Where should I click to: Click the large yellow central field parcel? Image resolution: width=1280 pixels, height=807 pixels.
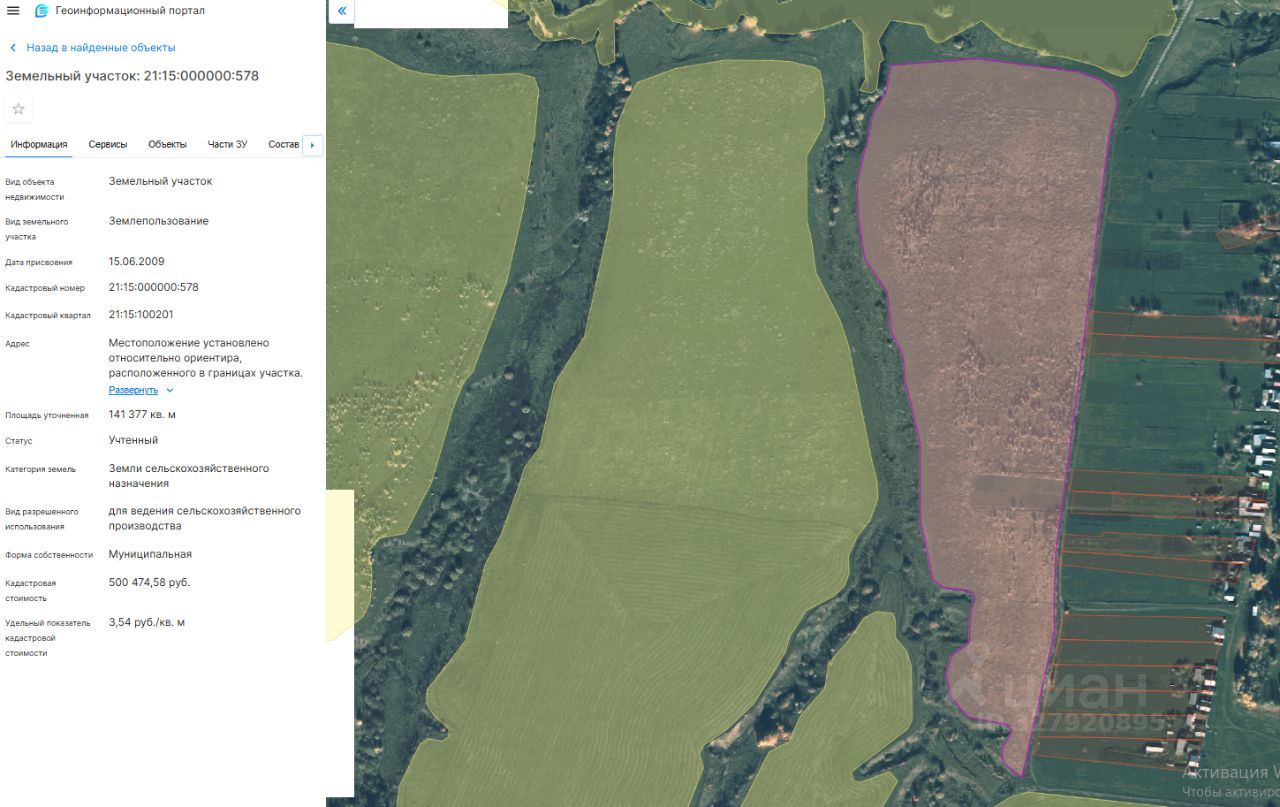690,400
